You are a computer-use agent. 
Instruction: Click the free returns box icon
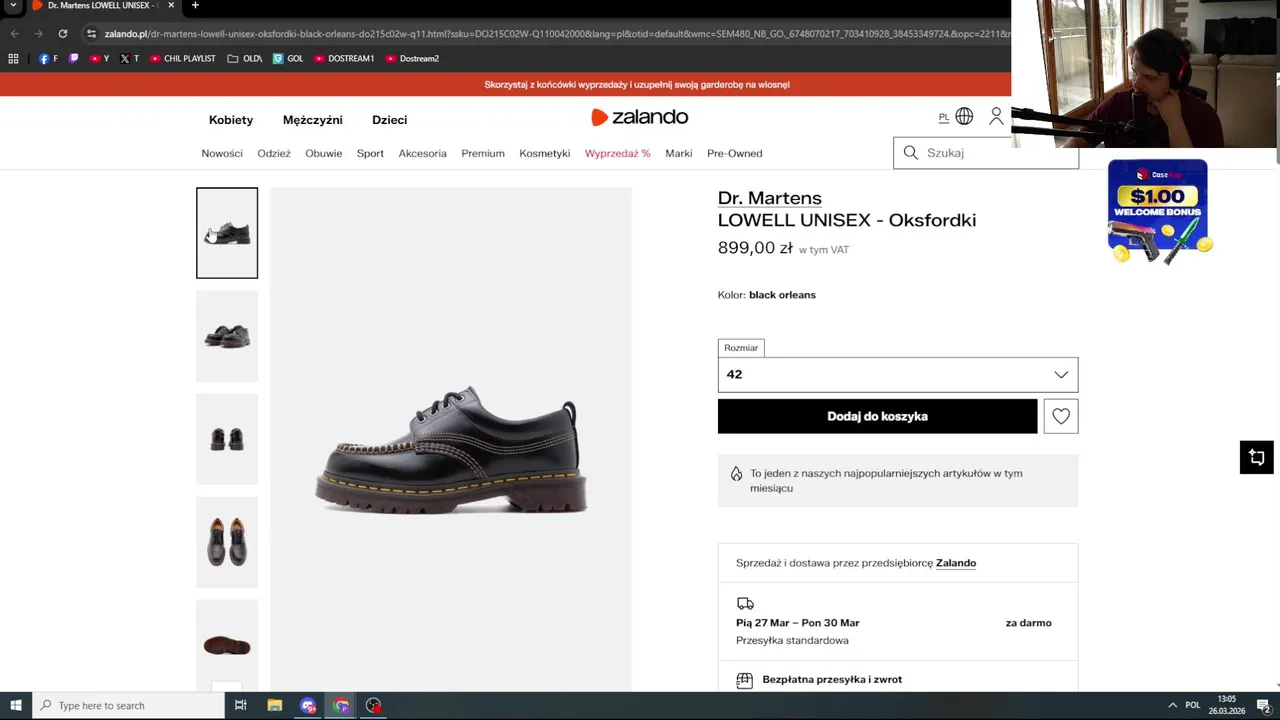coord(744,680)
